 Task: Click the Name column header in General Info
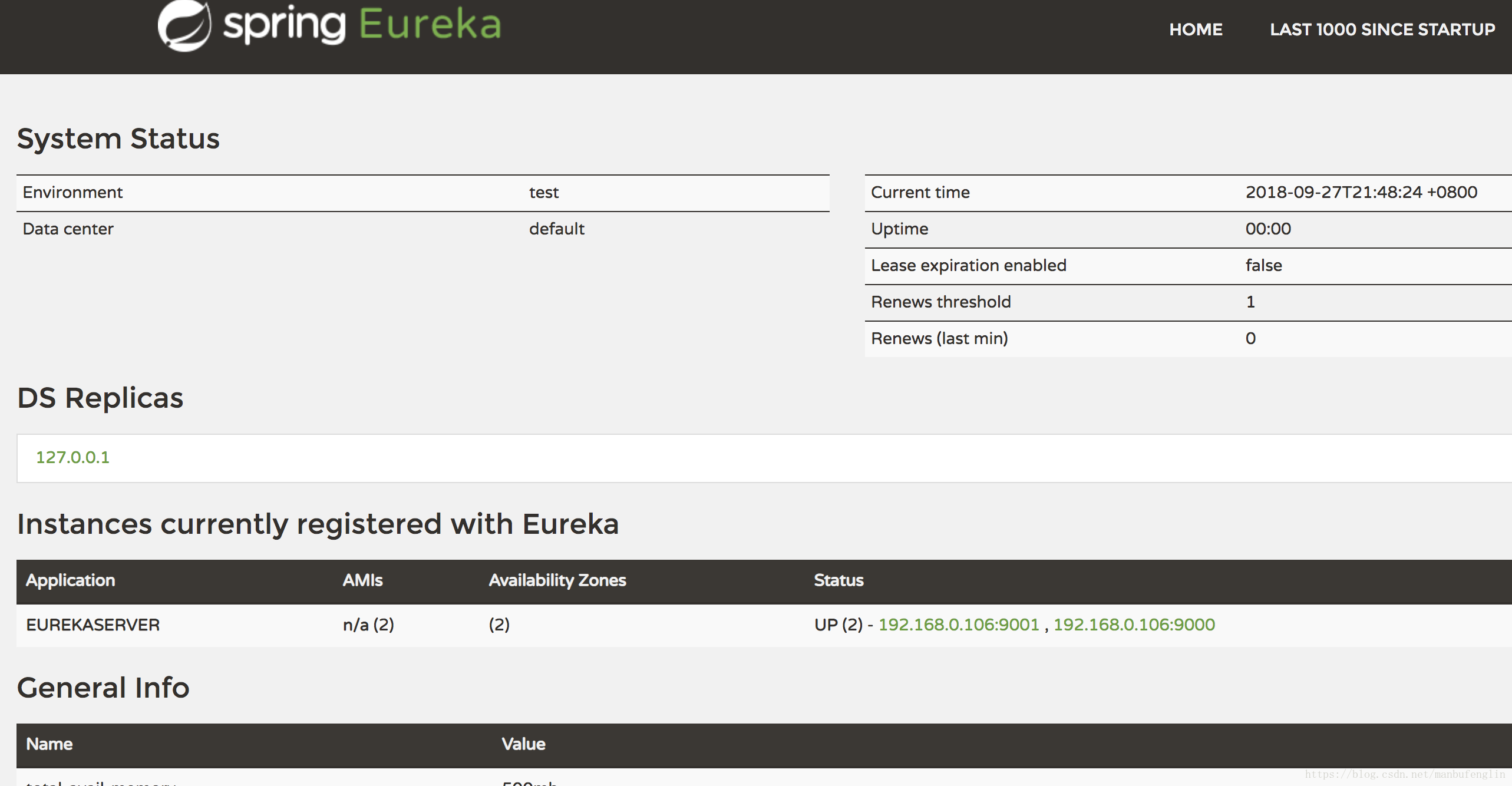point(49,744)
